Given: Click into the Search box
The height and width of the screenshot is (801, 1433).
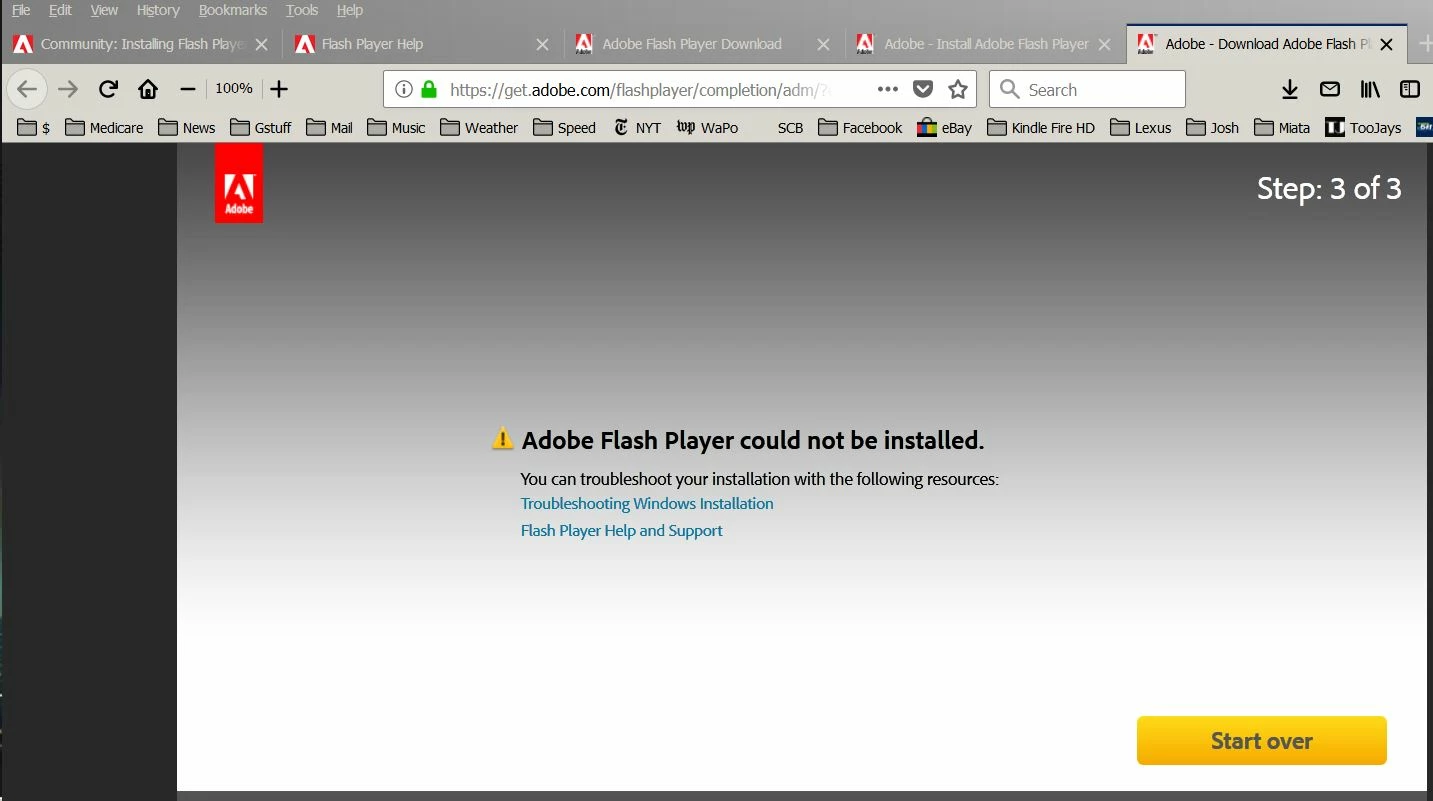Looking at the screenshot, I should pos(1087,89).
